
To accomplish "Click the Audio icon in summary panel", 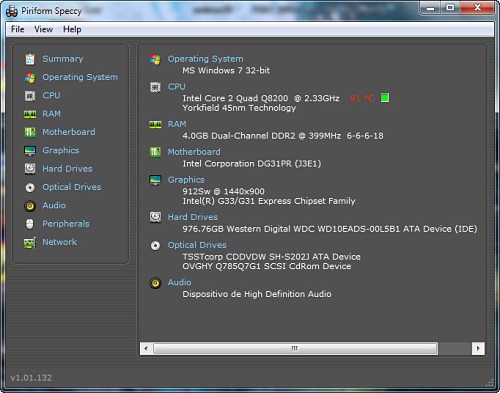I will [x=155, y=283].
